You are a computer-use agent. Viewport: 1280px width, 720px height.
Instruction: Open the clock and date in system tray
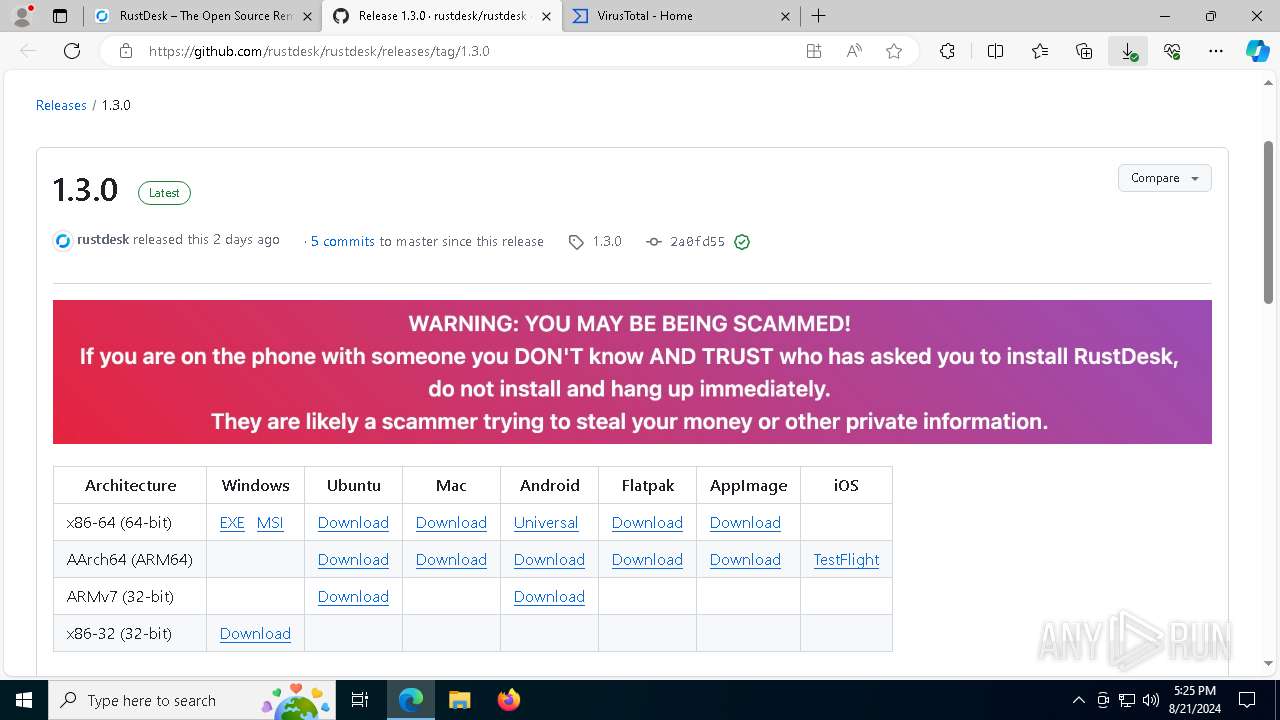tap(1195, 700)
